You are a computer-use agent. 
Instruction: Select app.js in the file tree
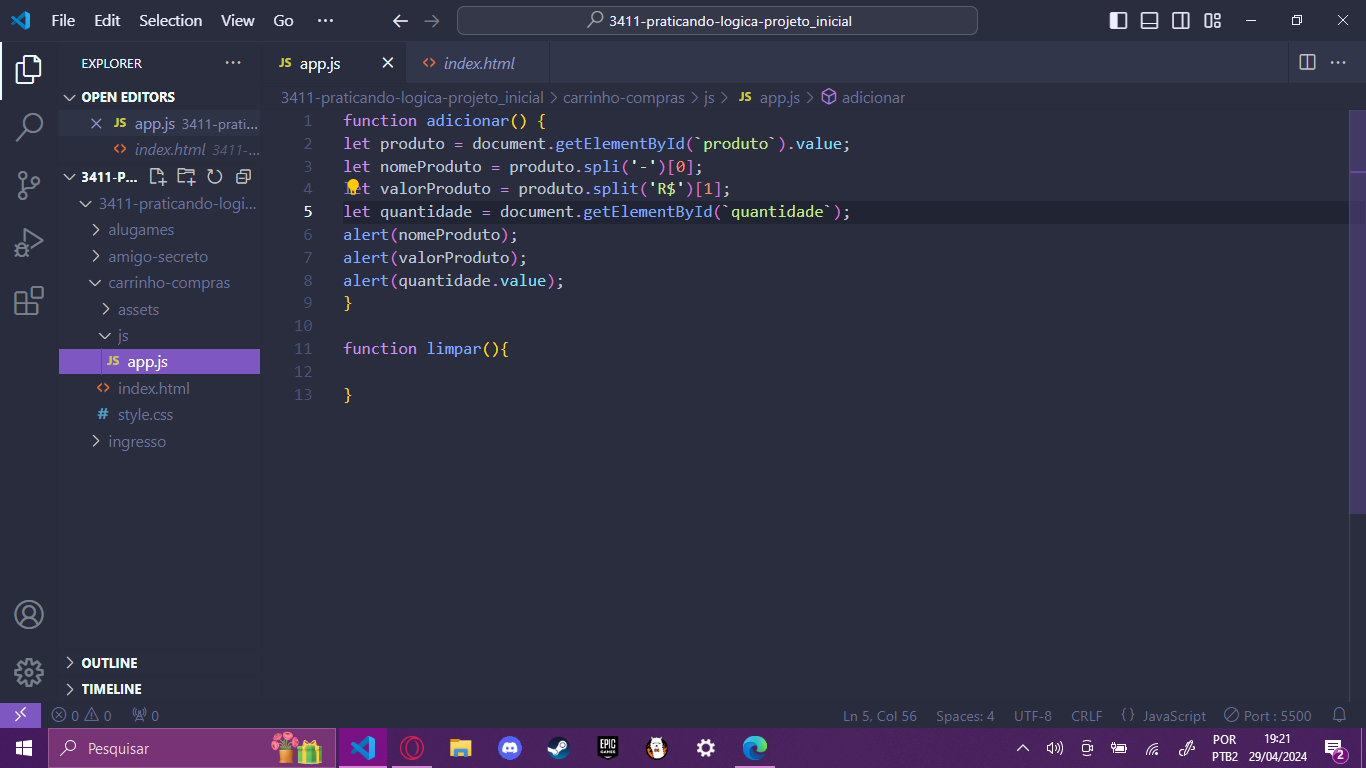tap(159, 362)
